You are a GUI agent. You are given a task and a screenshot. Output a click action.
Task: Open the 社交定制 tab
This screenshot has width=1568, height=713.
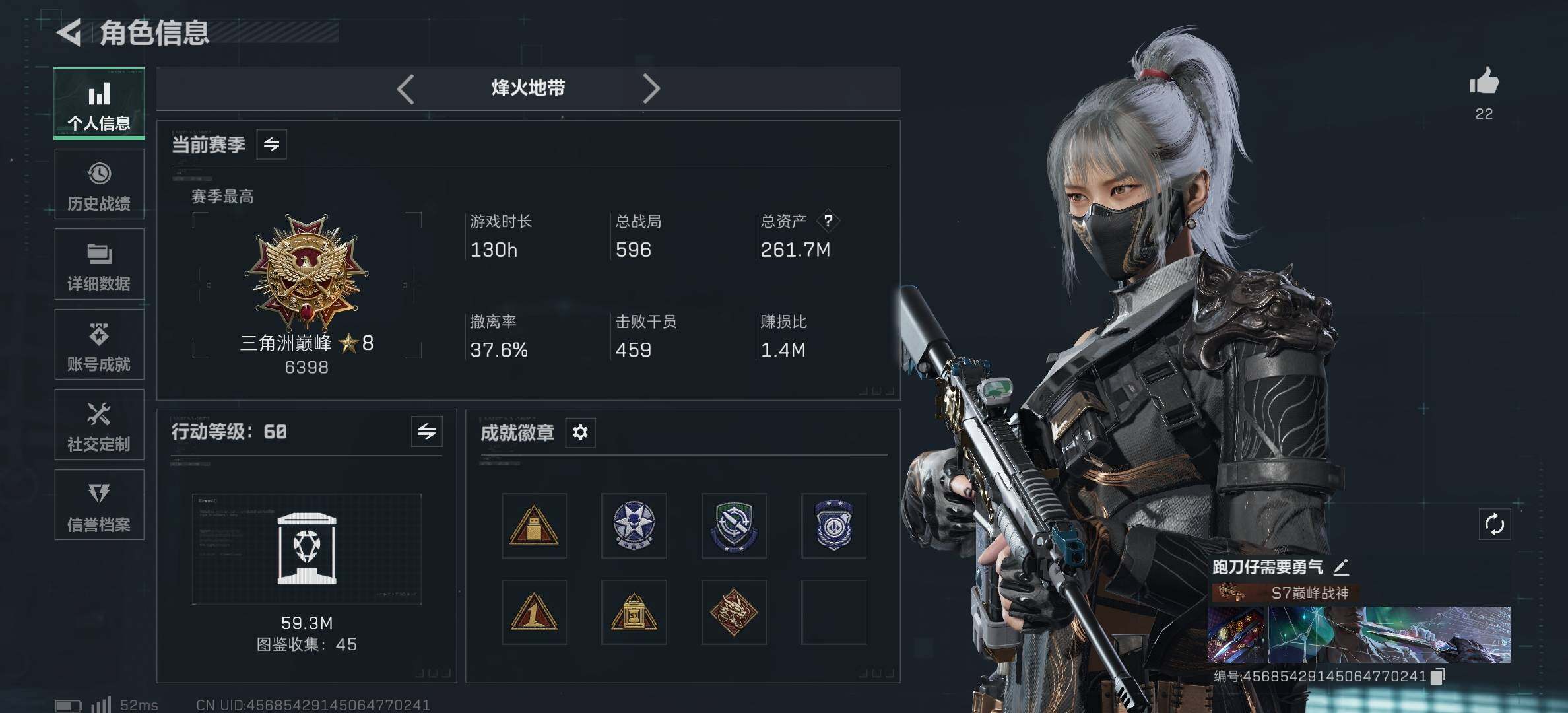tap(99, 424)
